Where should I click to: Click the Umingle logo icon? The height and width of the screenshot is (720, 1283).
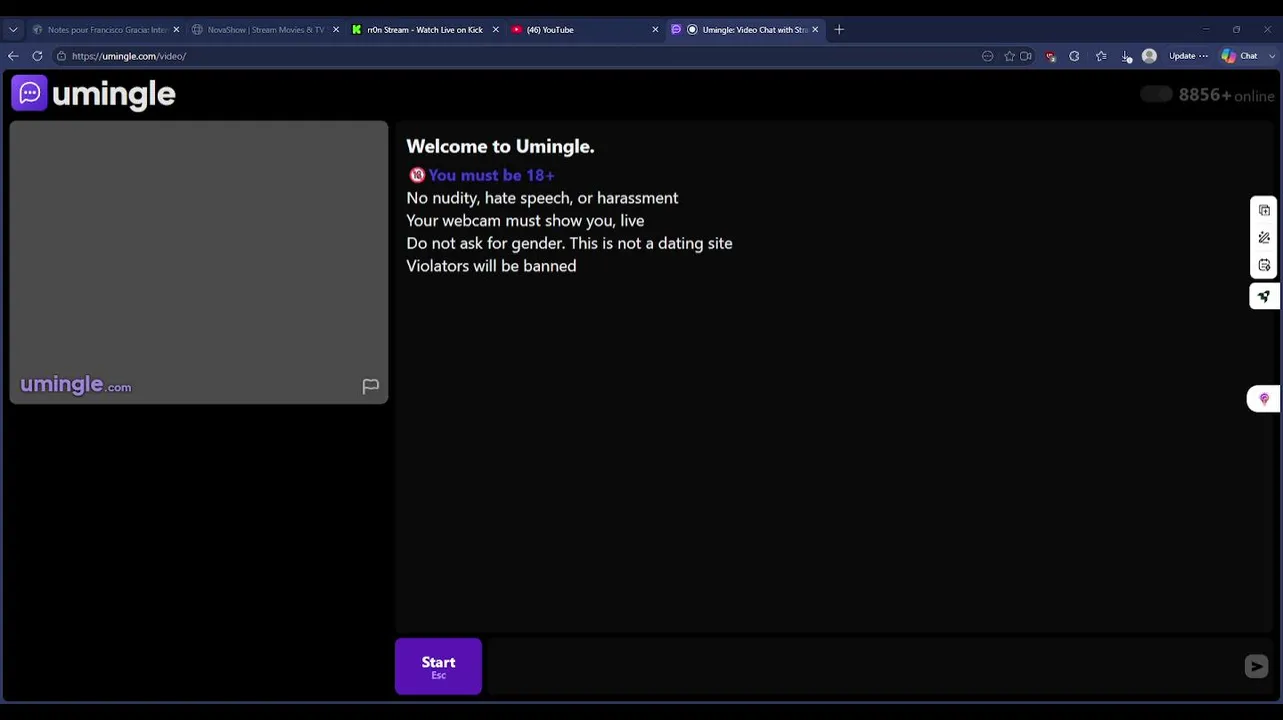click(x=29, y=94)
